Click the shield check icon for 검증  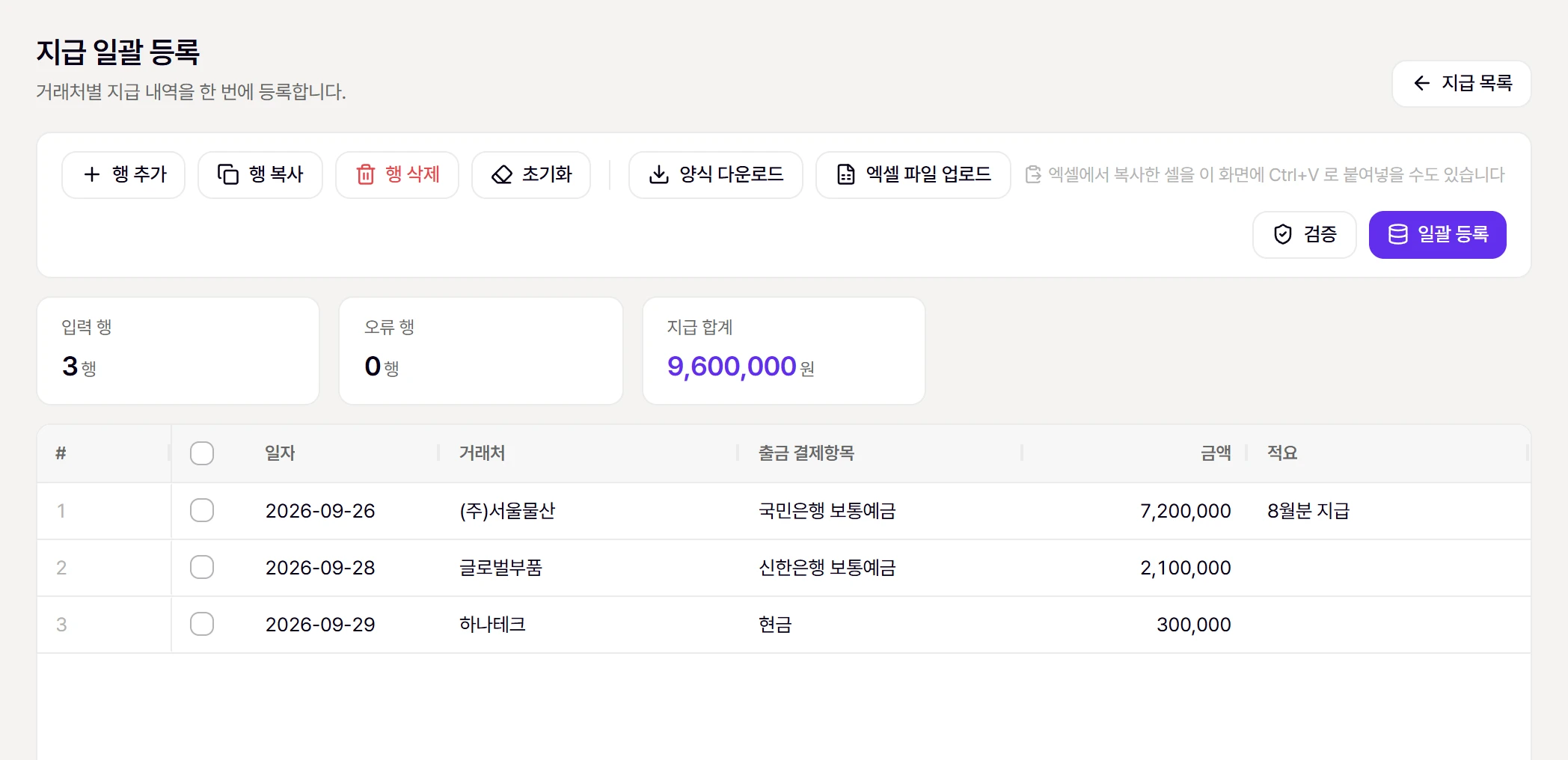pos(1282,234)
